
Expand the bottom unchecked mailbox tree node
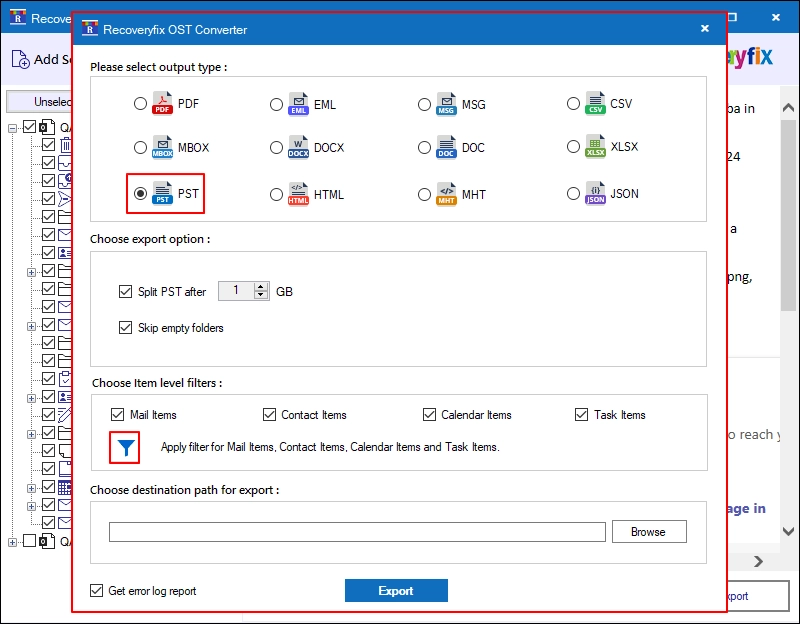pyautogui.click(x=12, y=542)
